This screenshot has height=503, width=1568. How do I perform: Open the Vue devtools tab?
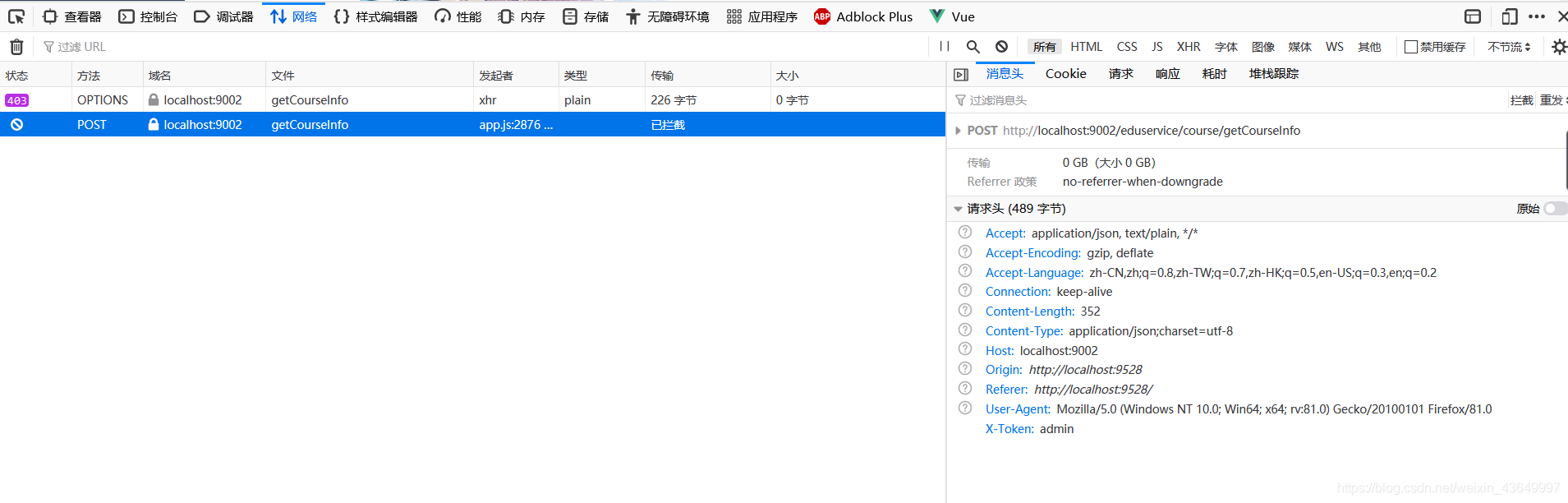click(952, 16)
